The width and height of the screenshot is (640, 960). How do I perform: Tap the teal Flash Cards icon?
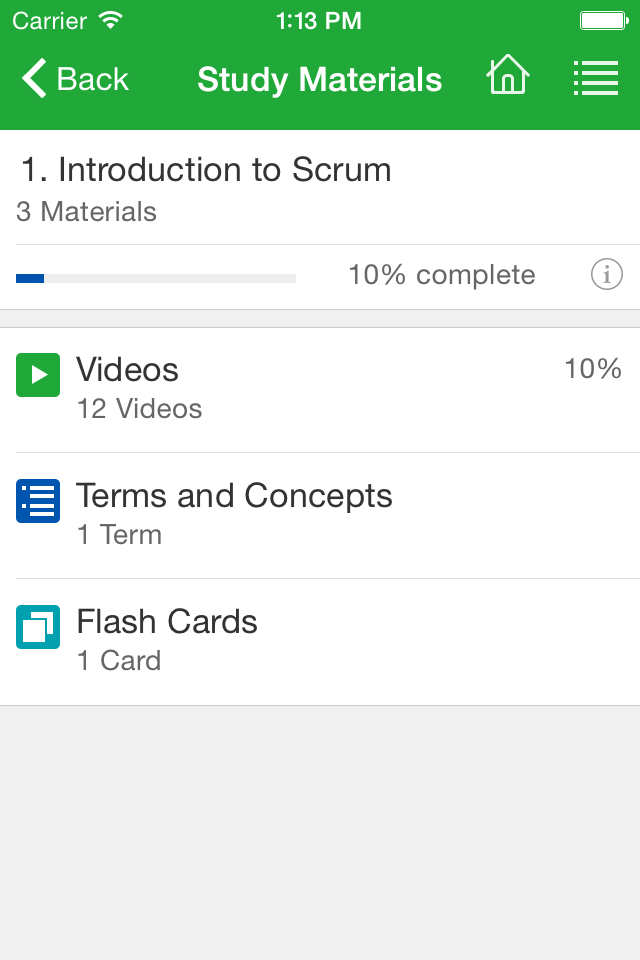click(38, 627)
